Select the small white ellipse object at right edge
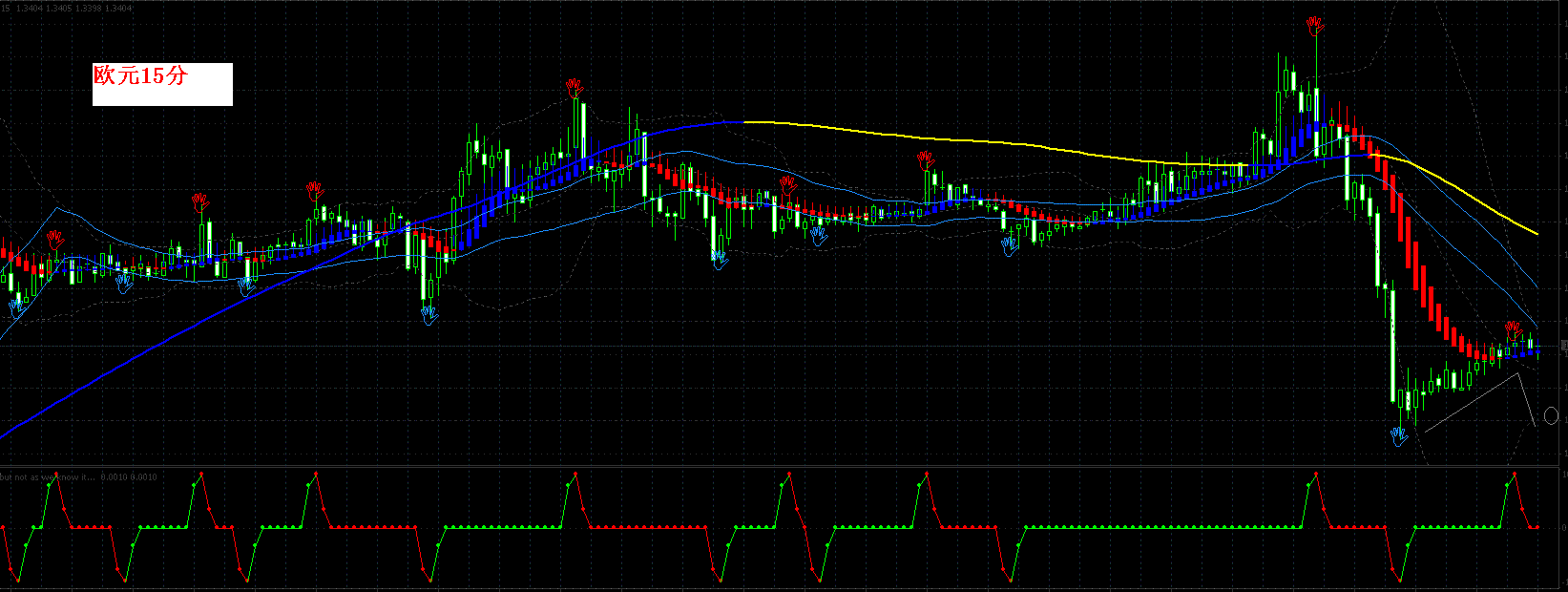 tap(1551, 415)
